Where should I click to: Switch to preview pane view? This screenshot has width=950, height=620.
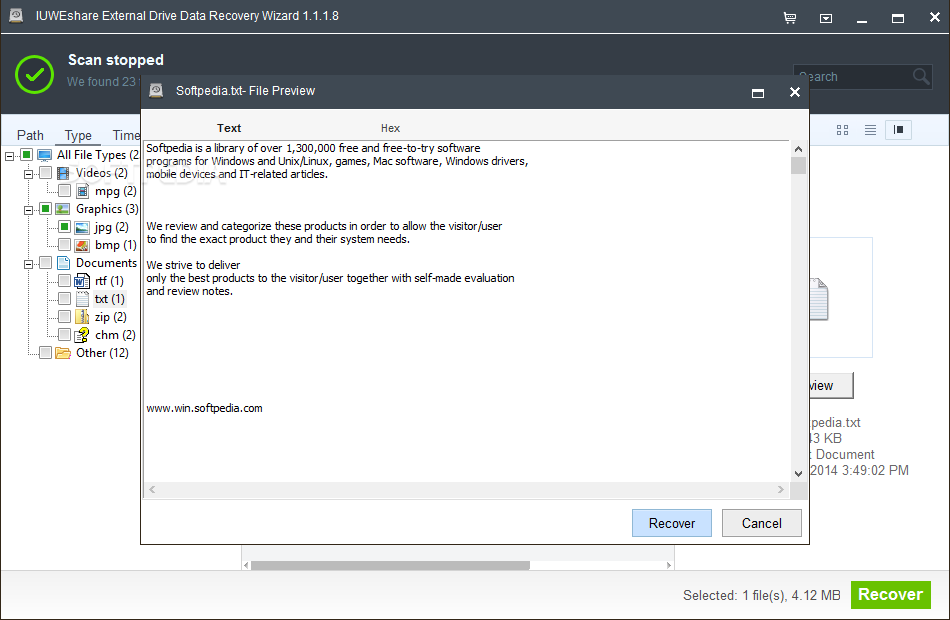[x=899, y=130]
